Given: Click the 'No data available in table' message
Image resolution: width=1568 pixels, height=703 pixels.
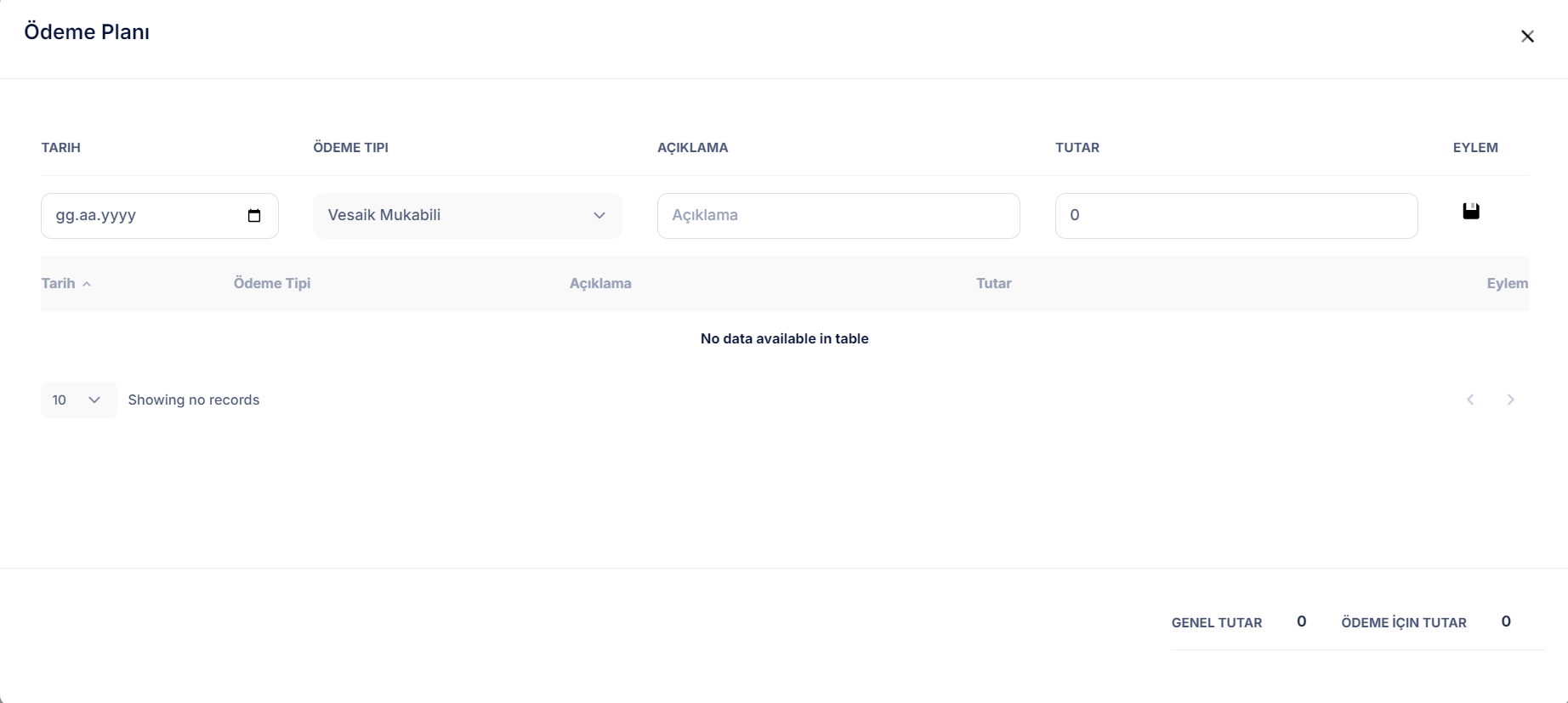Looking at the screenshot, I should pyautogui.click(x=784, y=339).
